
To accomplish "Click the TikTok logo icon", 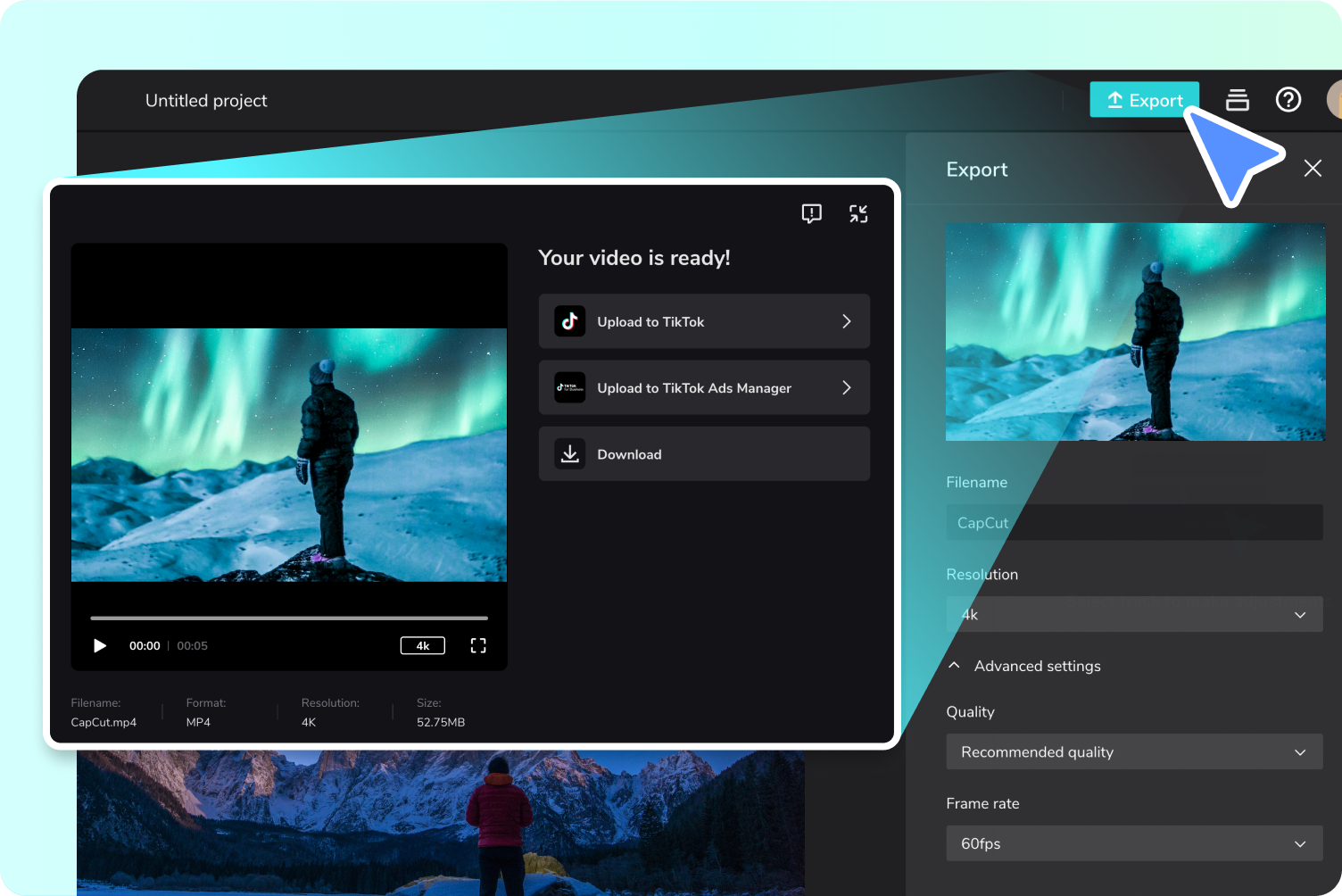I will coord(570,321).
